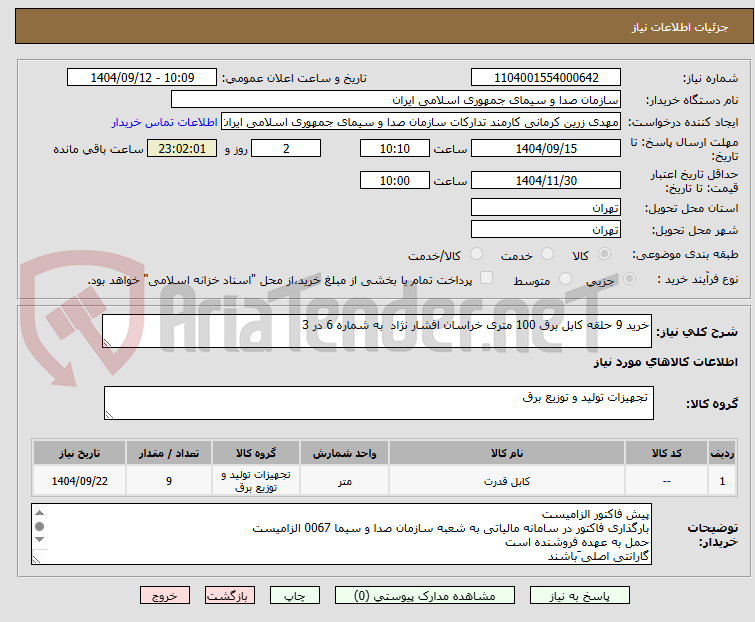The width and height of the screenshot is (755, 622).
Task: Click کابل قدرت item name cell
Action: 507,481
